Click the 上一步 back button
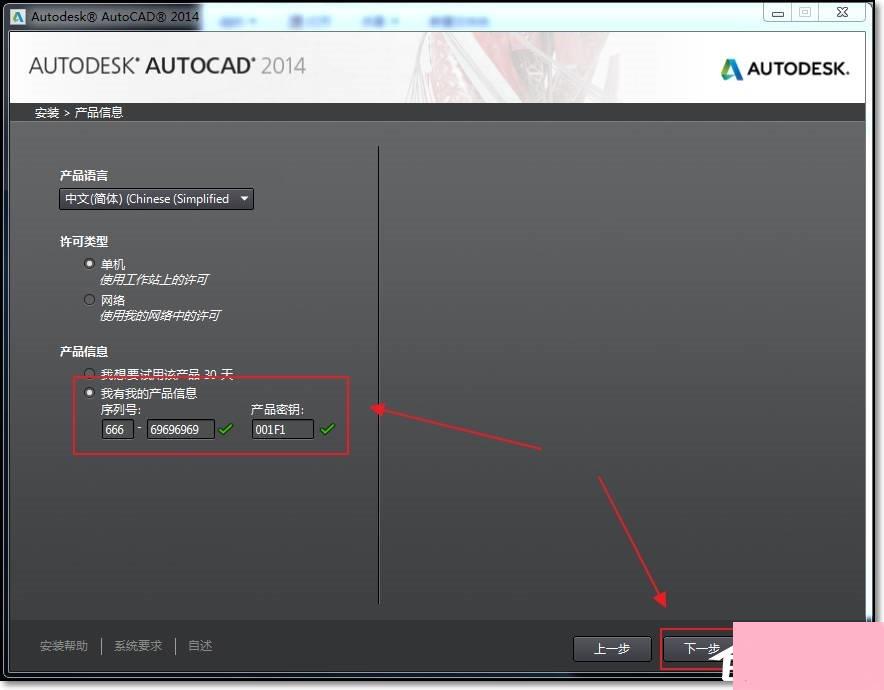This screenshot has width=884, height=690. click(612, 649)
